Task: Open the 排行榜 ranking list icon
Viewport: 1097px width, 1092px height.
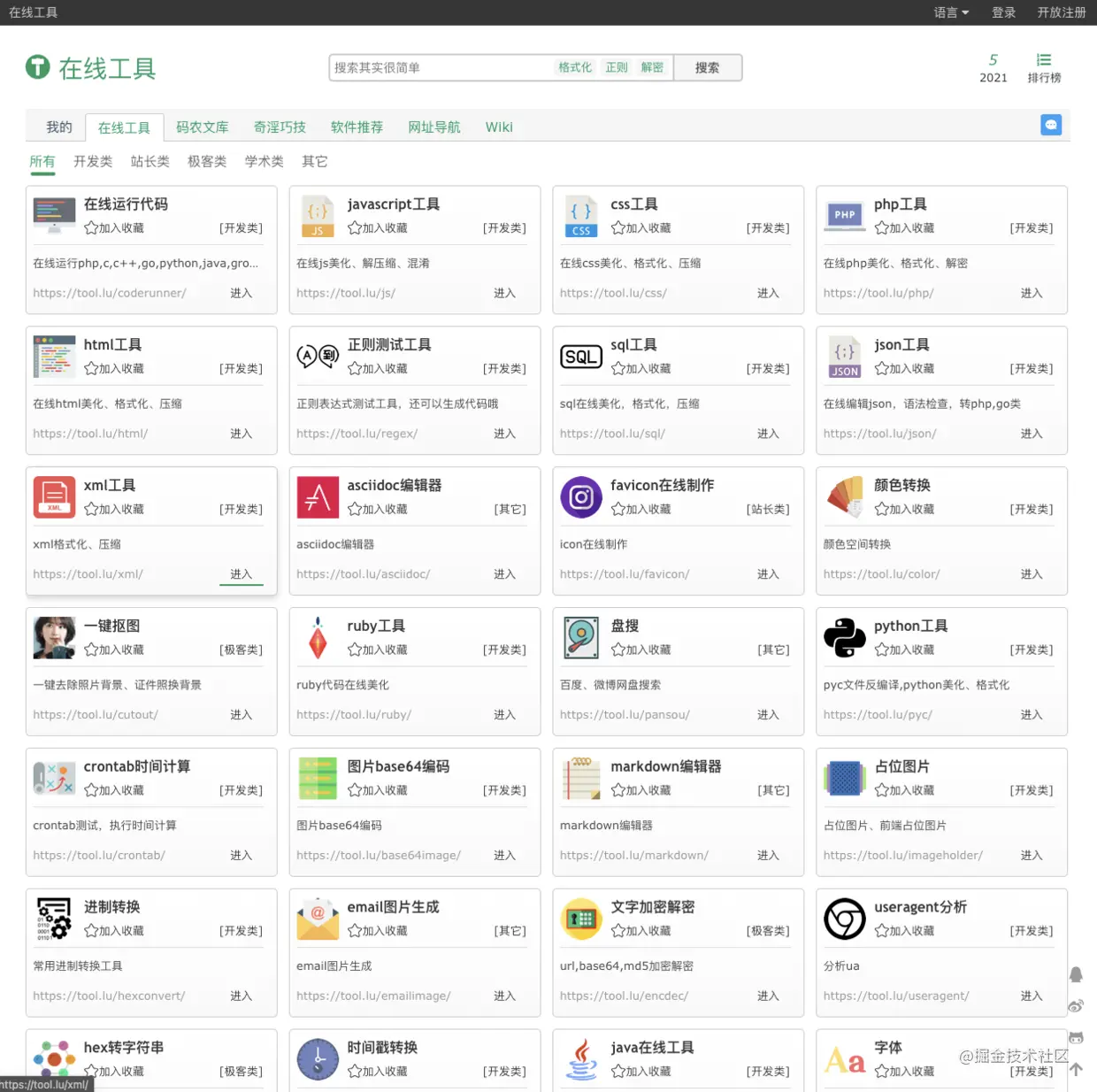Action: (x=1044, y=60)
